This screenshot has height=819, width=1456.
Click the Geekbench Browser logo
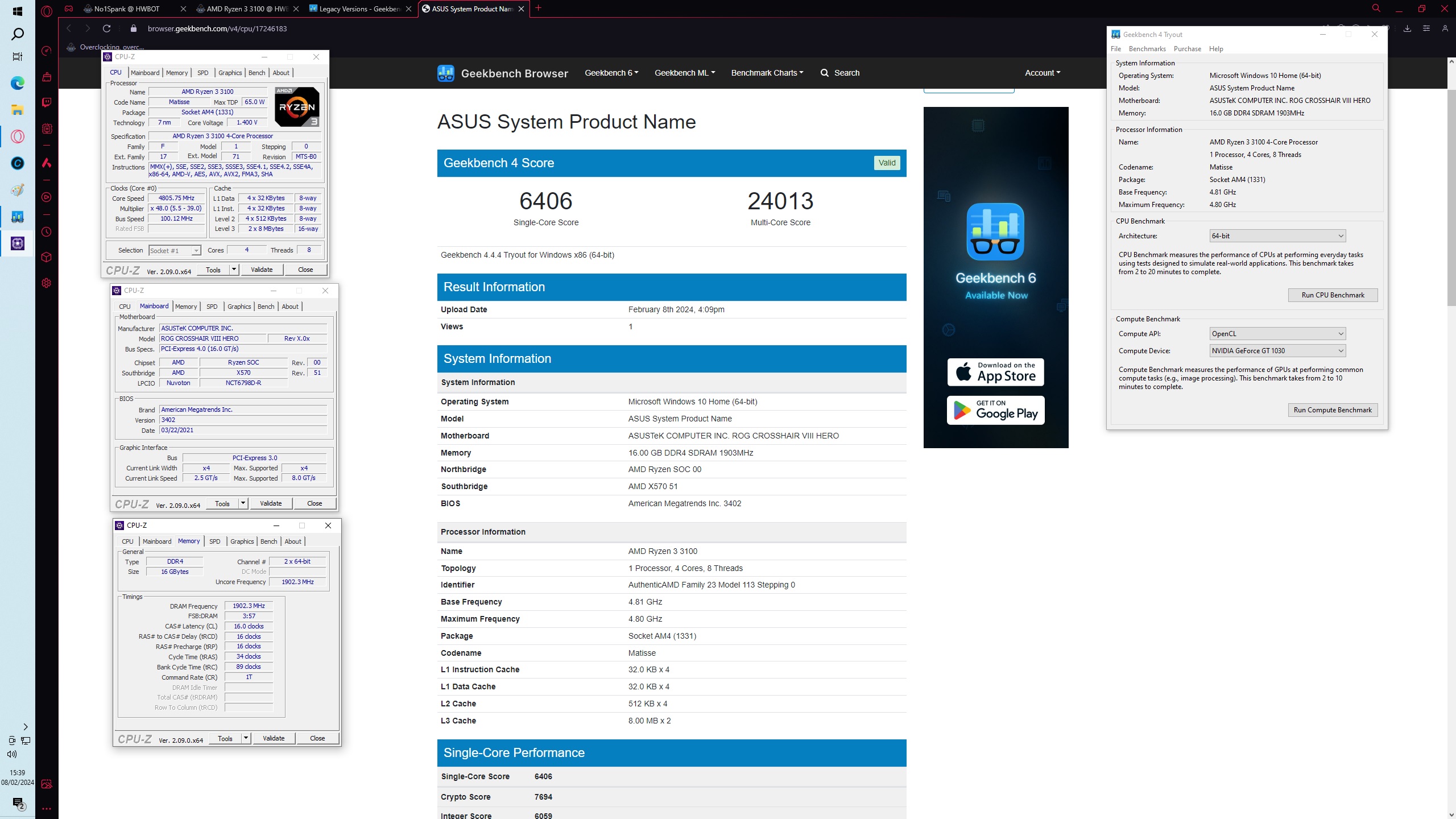coord(502,73)
